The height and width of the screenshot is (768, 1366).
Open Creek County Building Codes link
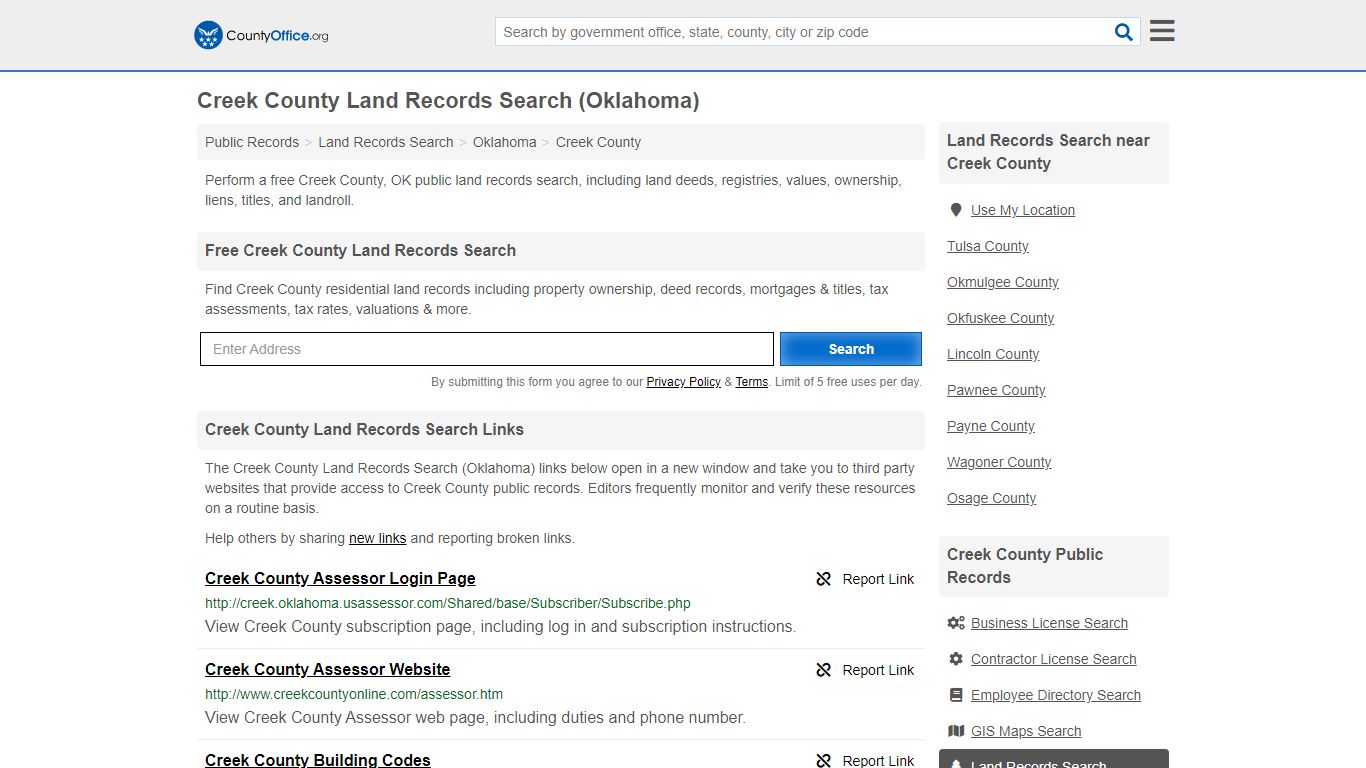(x=318, y=759)
